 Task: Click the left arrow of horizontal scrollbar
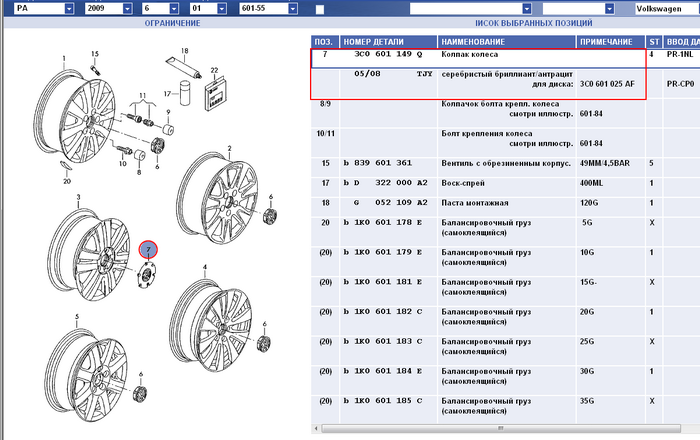tap(316, 428)
